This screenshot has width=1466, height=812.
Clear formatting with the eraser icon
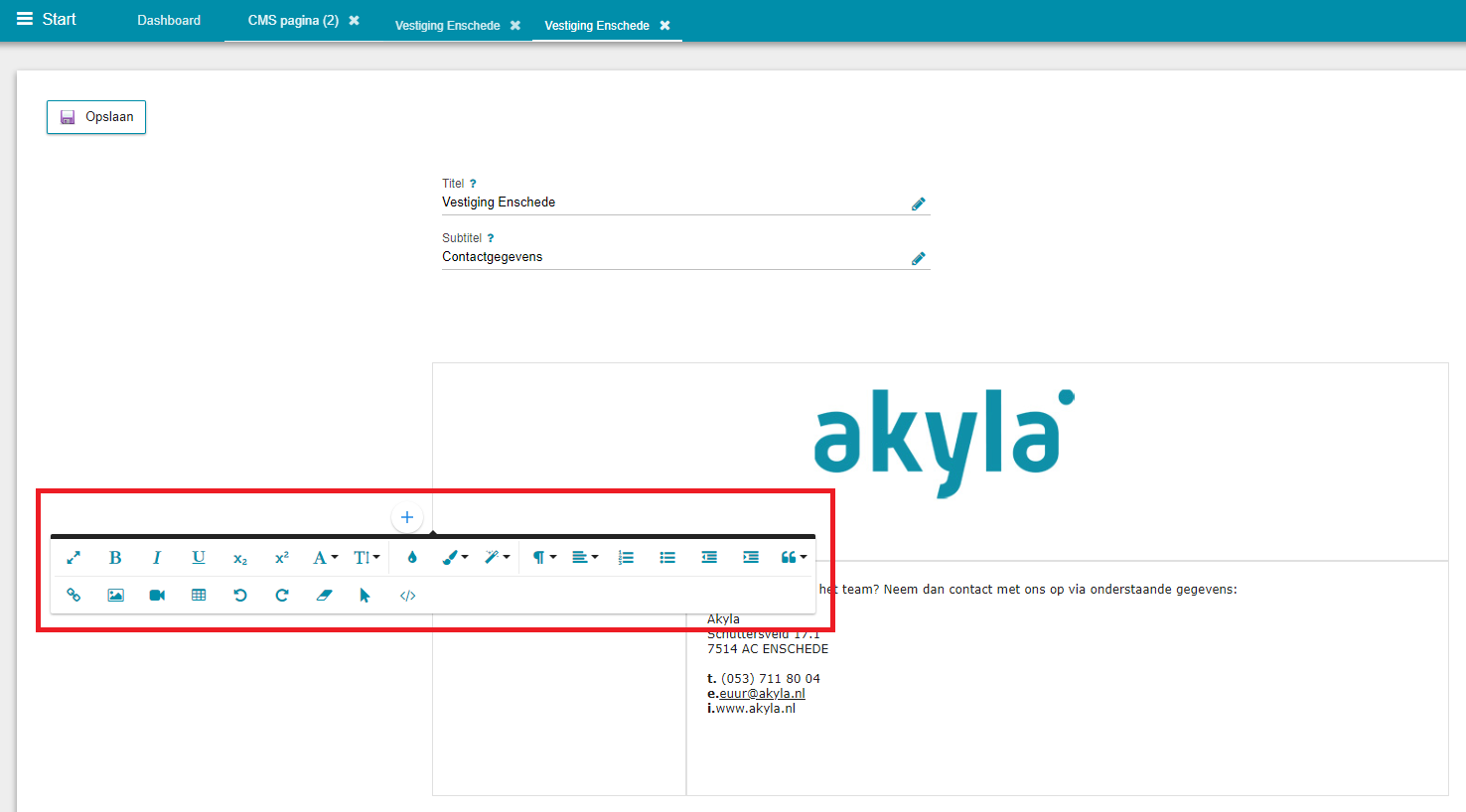pyautogui.click(x=324, y=596)
